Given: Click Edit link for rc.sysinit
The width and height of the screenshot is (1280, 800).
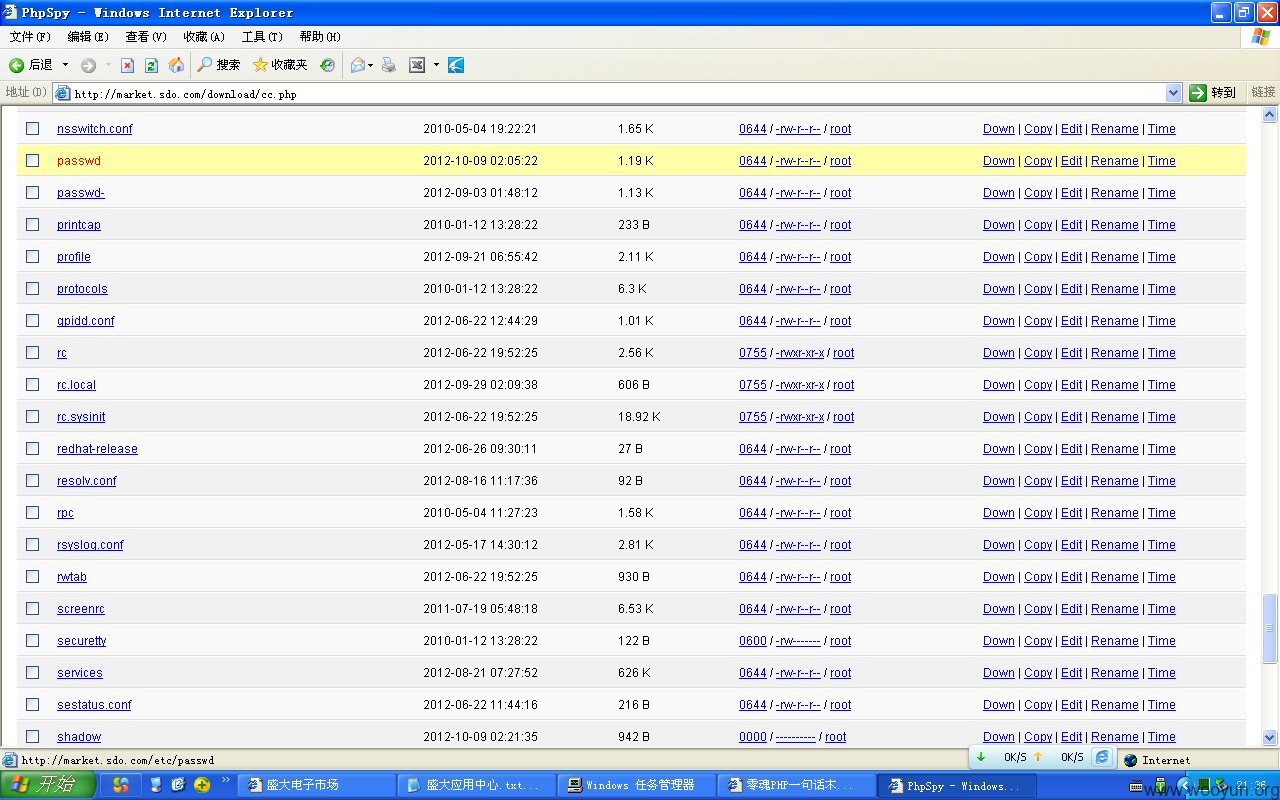Looking at the screenshot, I should coord(1072,417).
